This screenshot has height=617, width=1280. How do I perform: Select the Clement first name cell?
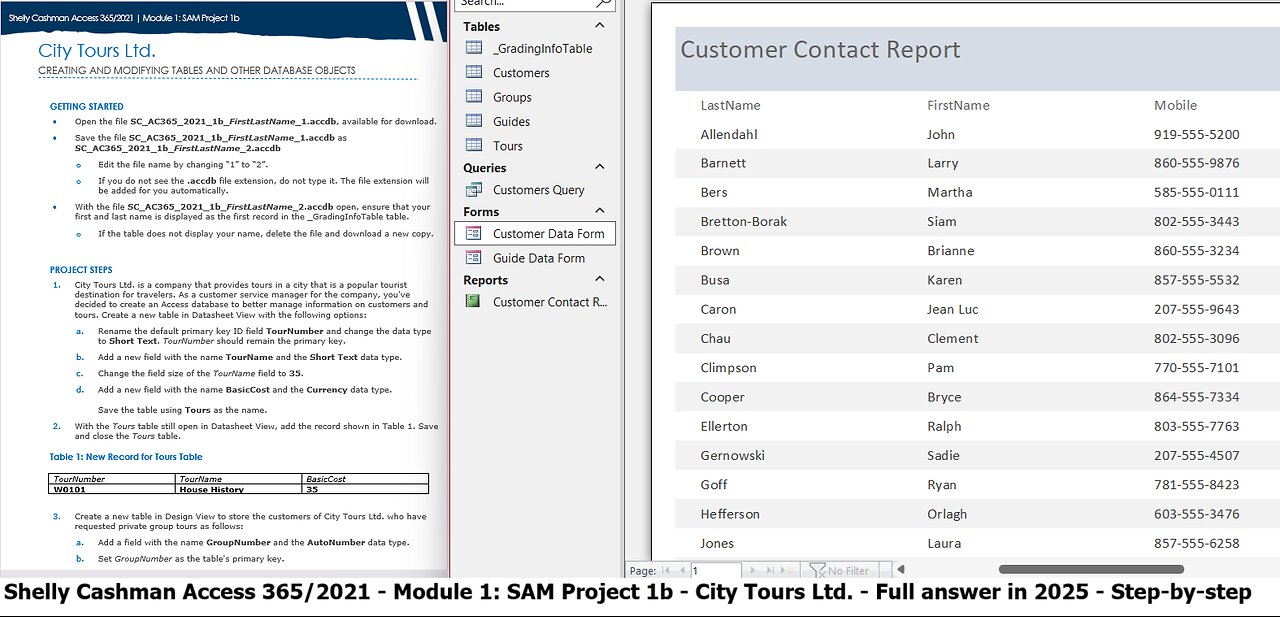coord(952,338)
